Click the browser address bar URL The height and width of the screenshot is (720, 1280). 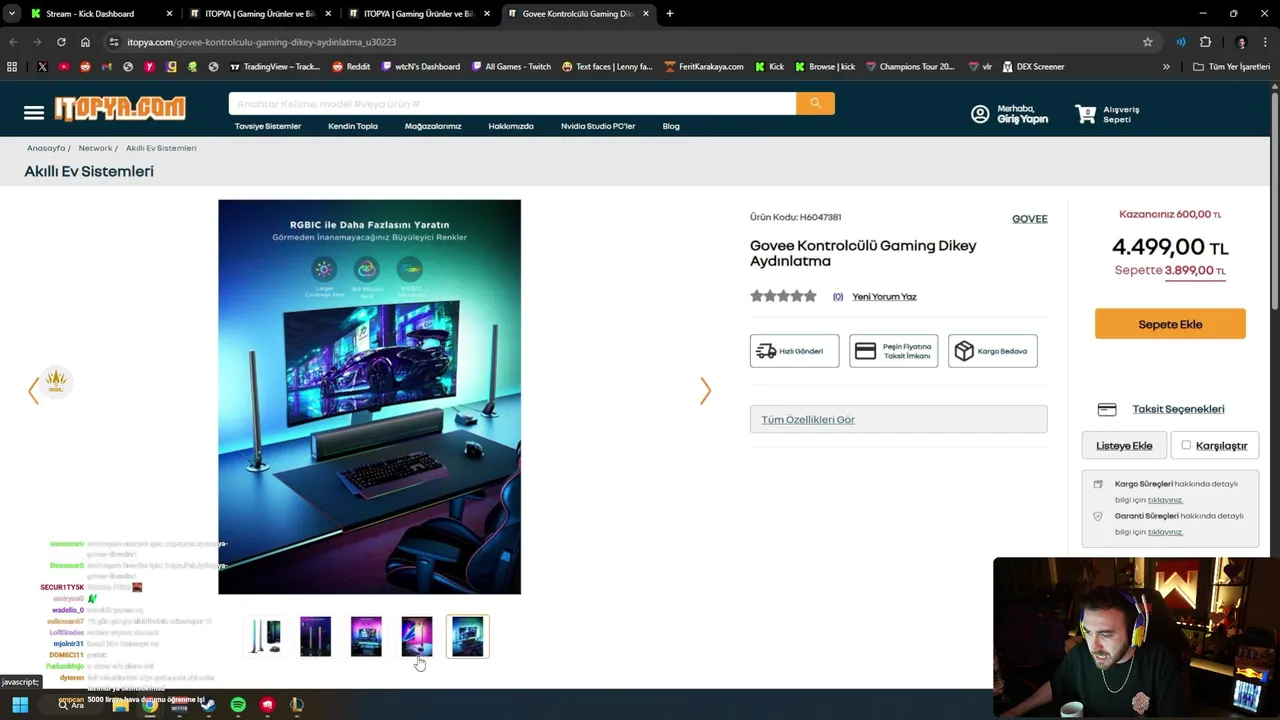[261, 42]
